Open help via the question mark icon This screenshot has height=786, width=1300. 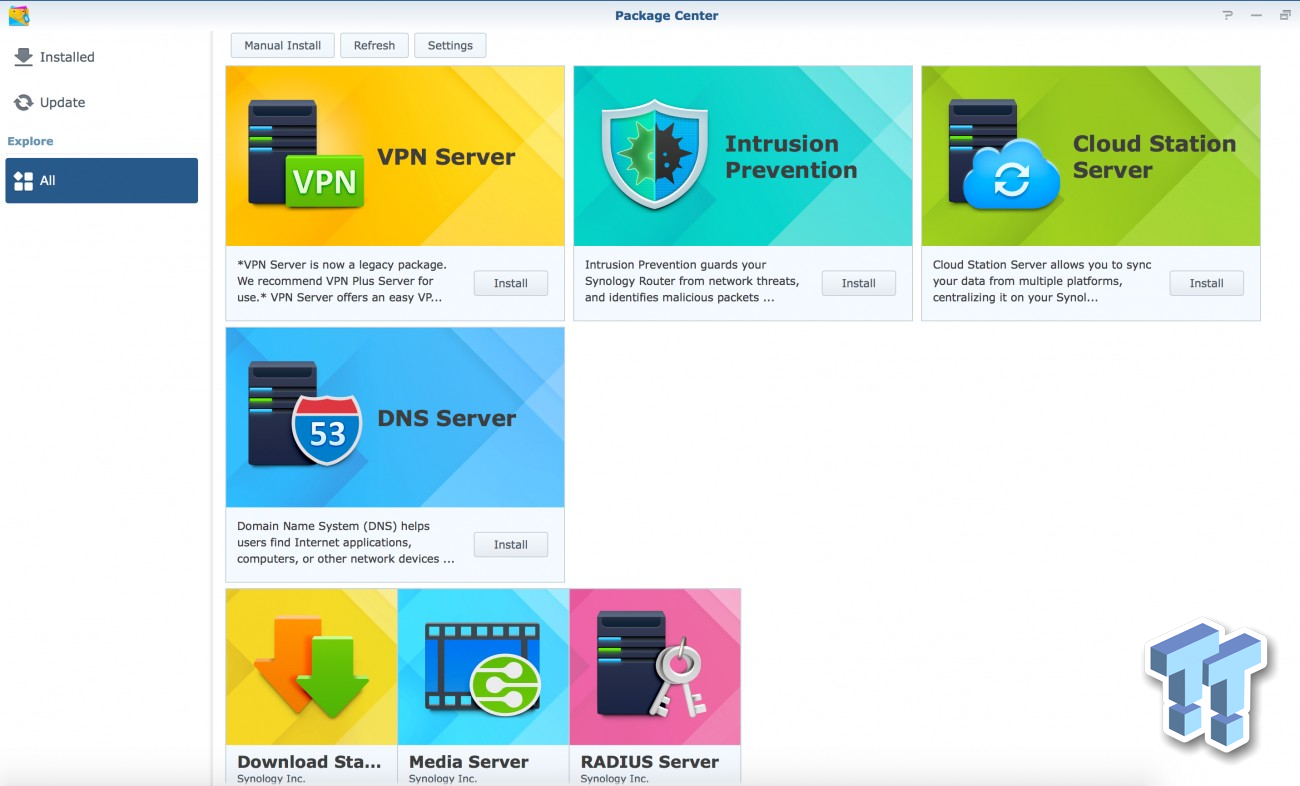point(1228,15)
